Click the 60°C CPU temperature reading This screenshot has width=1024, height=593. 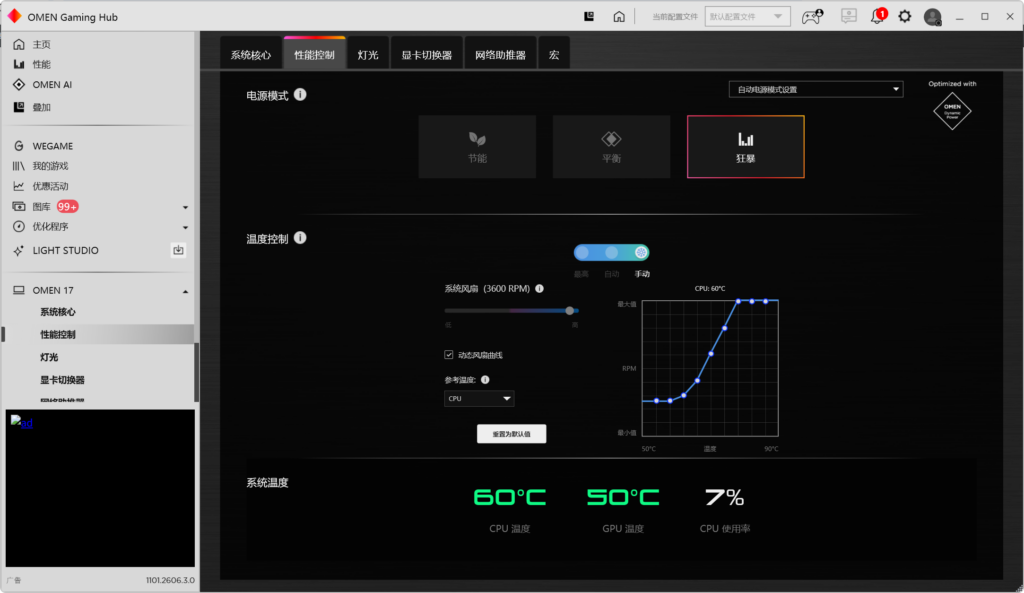[509, 498]
